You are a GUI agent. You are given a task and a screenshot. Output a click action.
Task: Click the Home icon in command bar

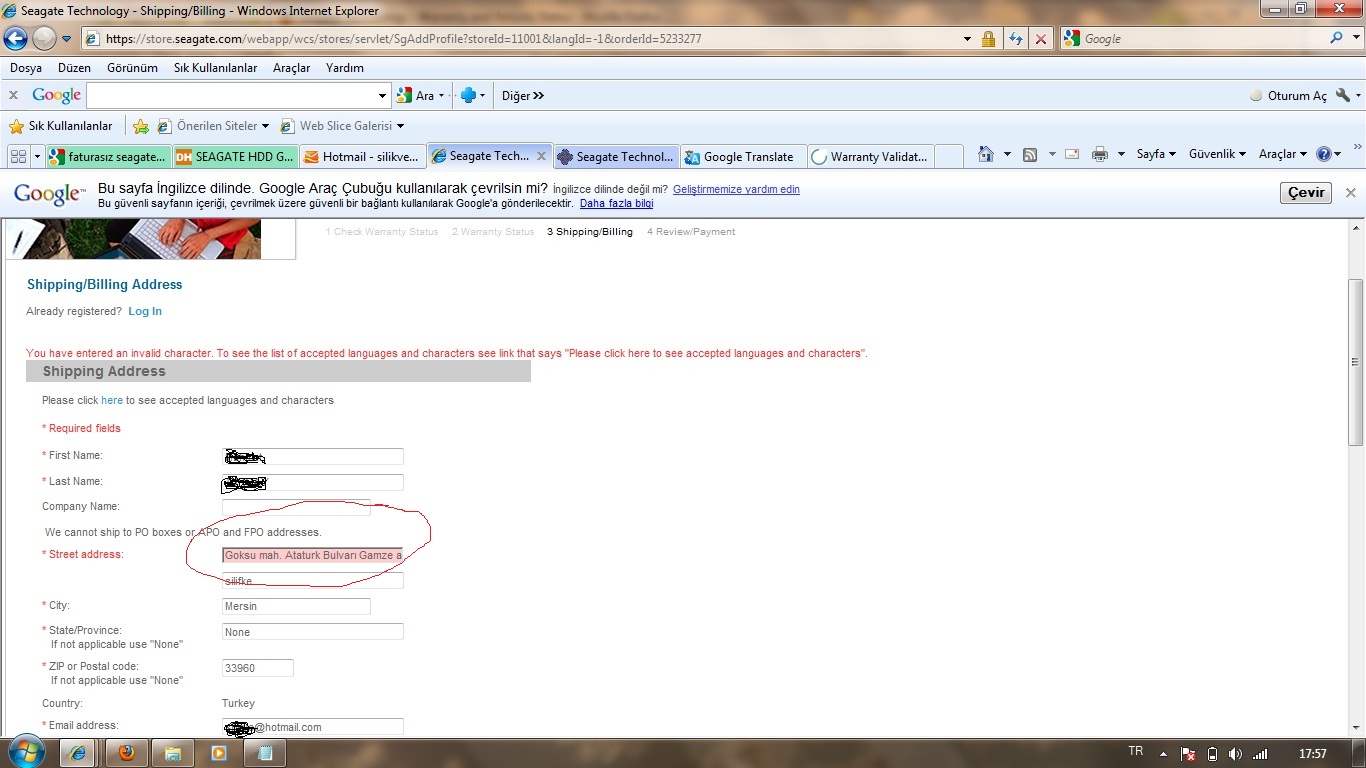[x=986, y=154]
